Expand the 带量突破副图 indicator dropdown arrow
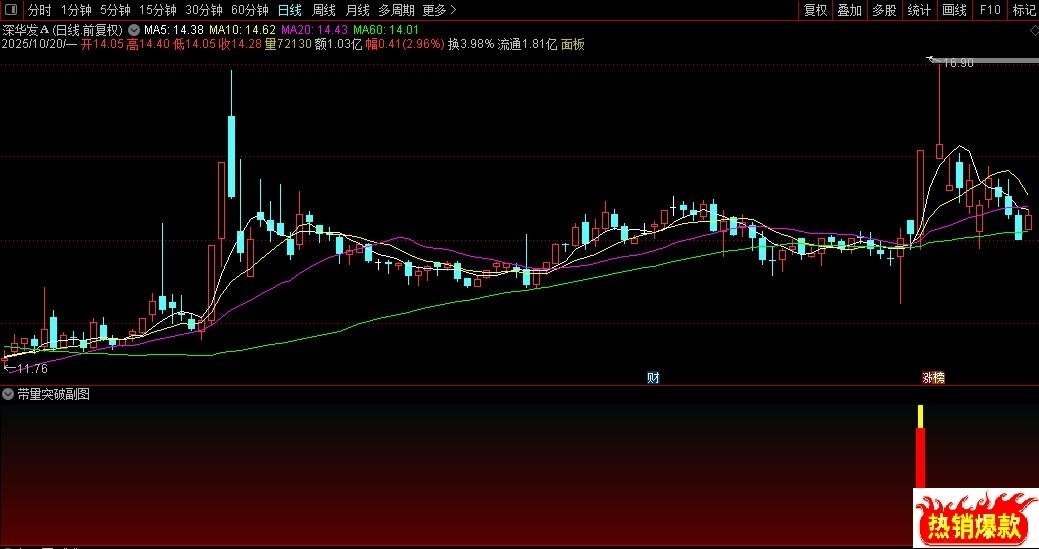 (x=8, y=395)
